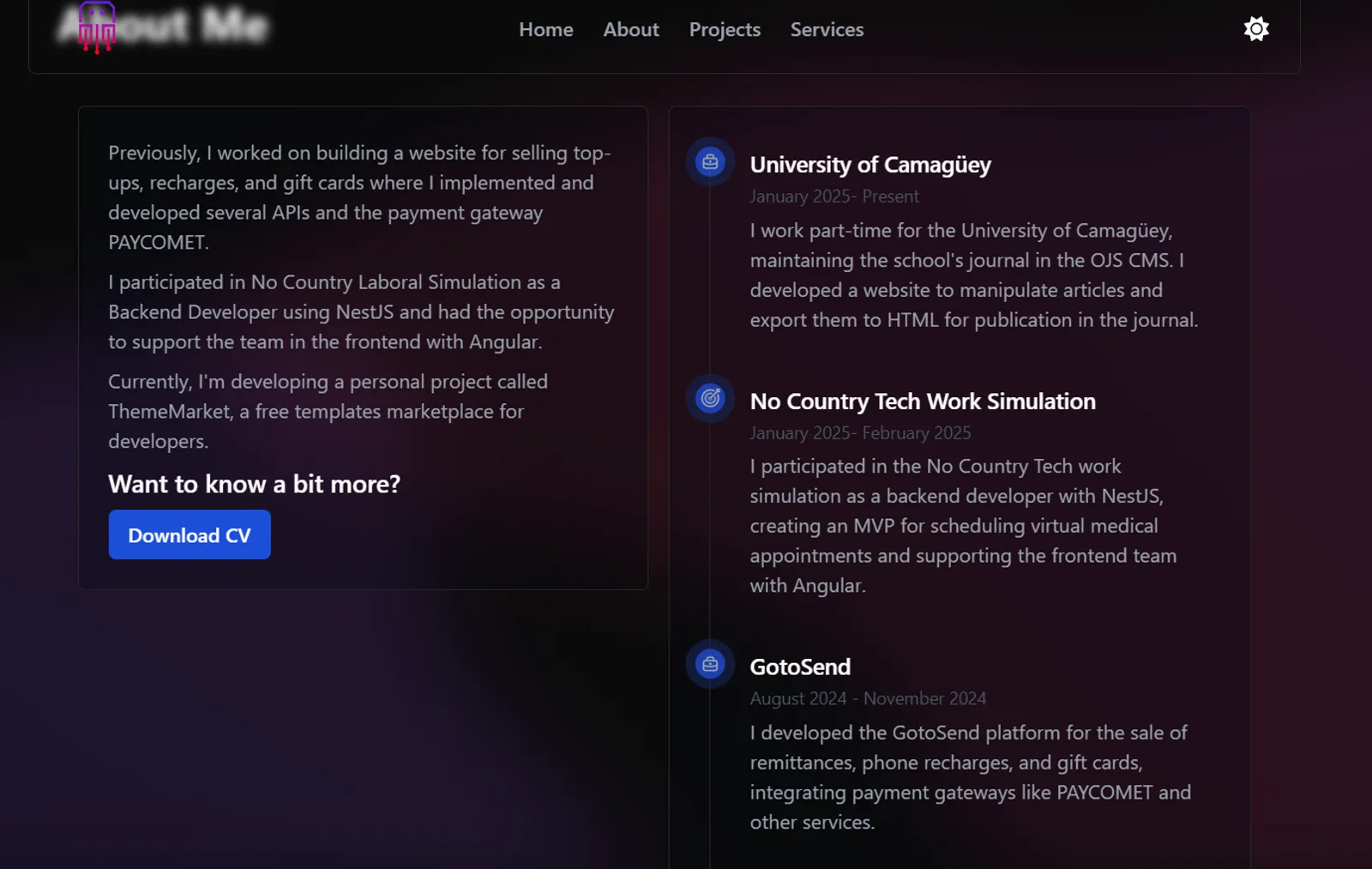Click the 'January 2025- February 2025' date label
The image size is (1372, 869).
[x=860, y=433]
